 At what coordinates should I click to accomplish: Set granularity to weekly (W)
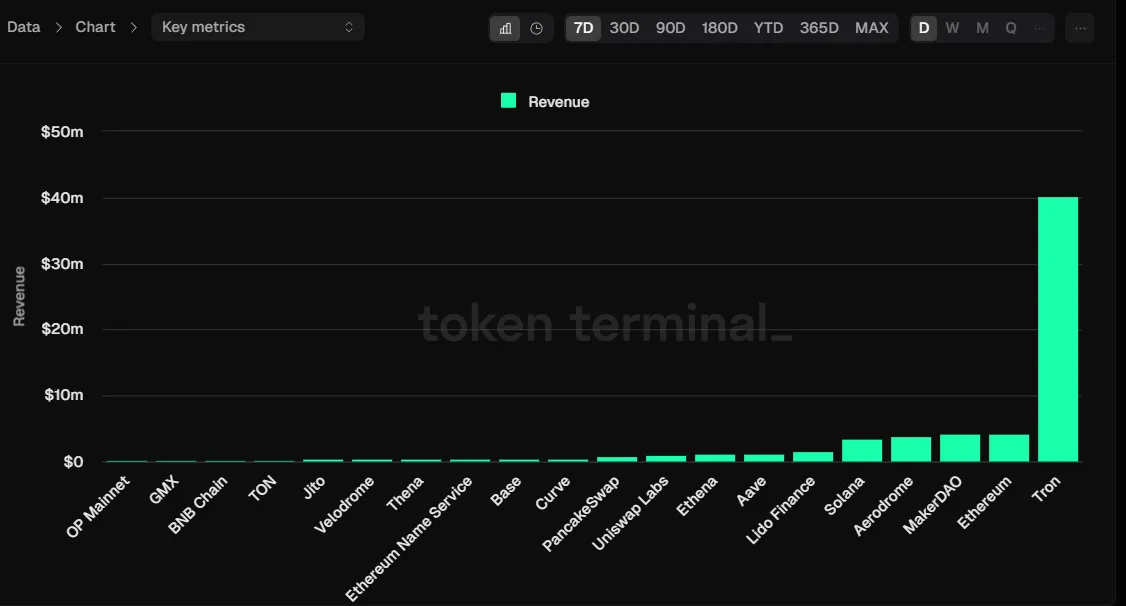pos(952,28)
